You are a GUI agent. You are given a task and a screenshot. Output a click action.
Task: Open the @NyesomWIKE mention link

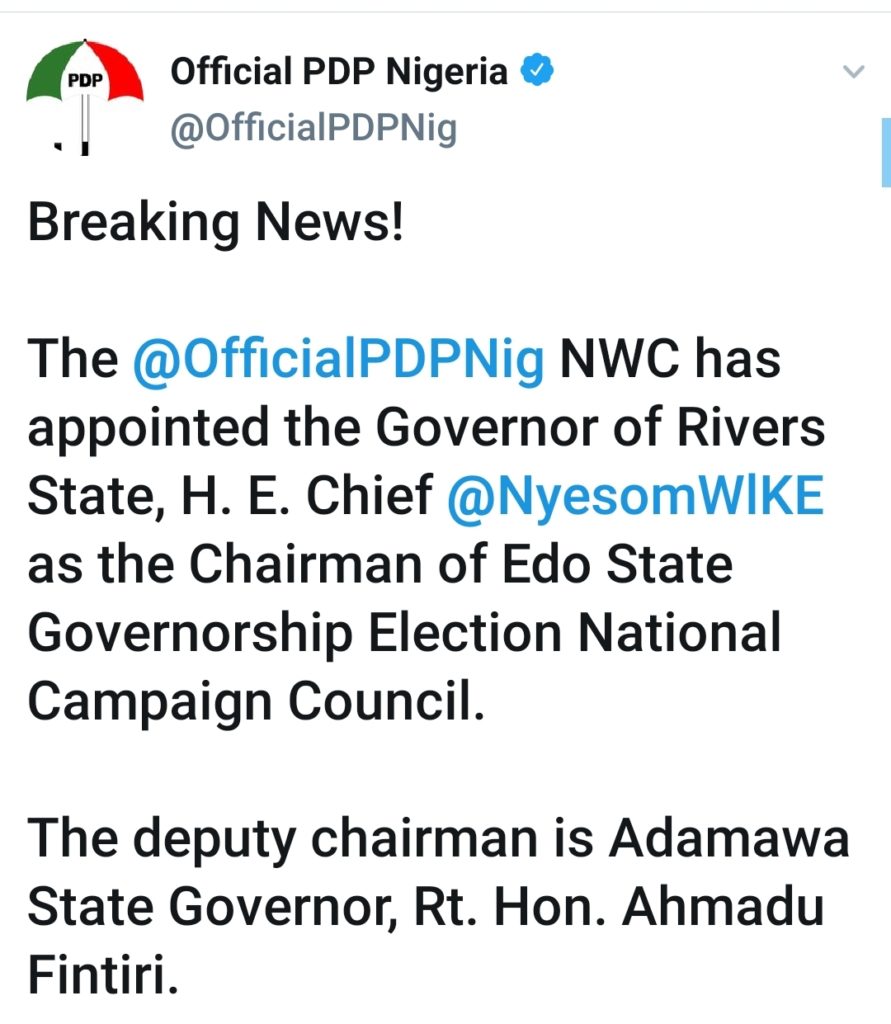636,496
